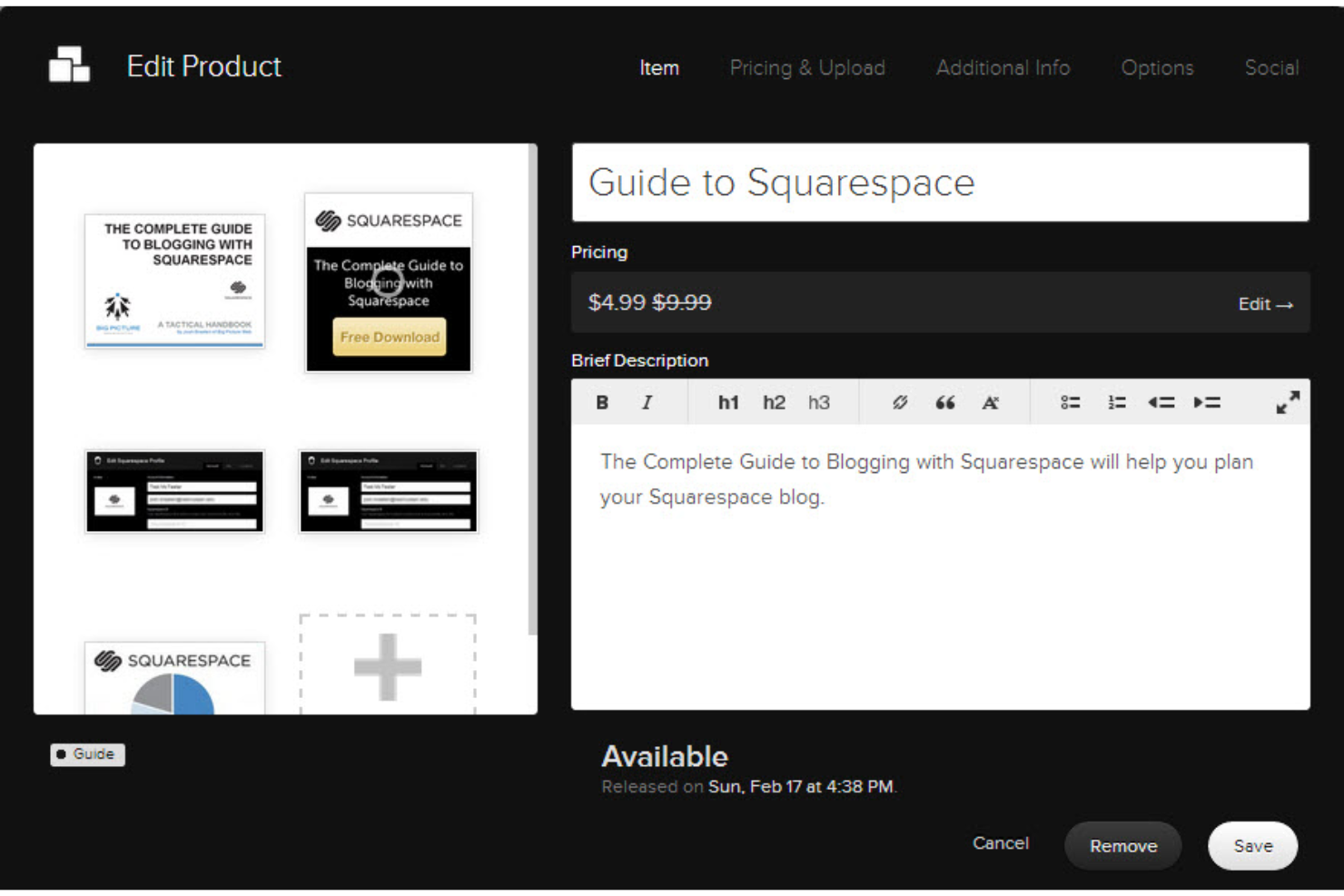Apply h1 heading style
The image size is (1344, 896).
pyautogui.click(x=728, y=402)
